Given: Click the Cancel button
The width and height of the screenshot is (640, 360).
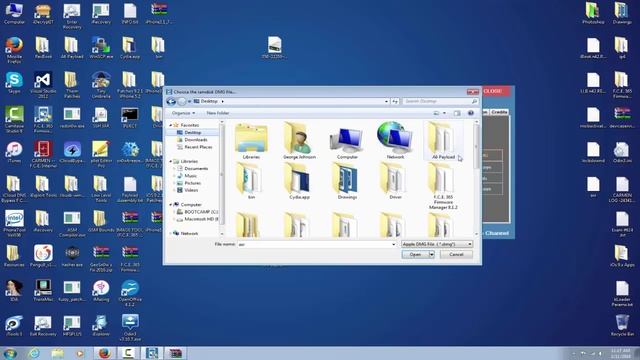Looking at the screenshot, I should coord(456,254).
